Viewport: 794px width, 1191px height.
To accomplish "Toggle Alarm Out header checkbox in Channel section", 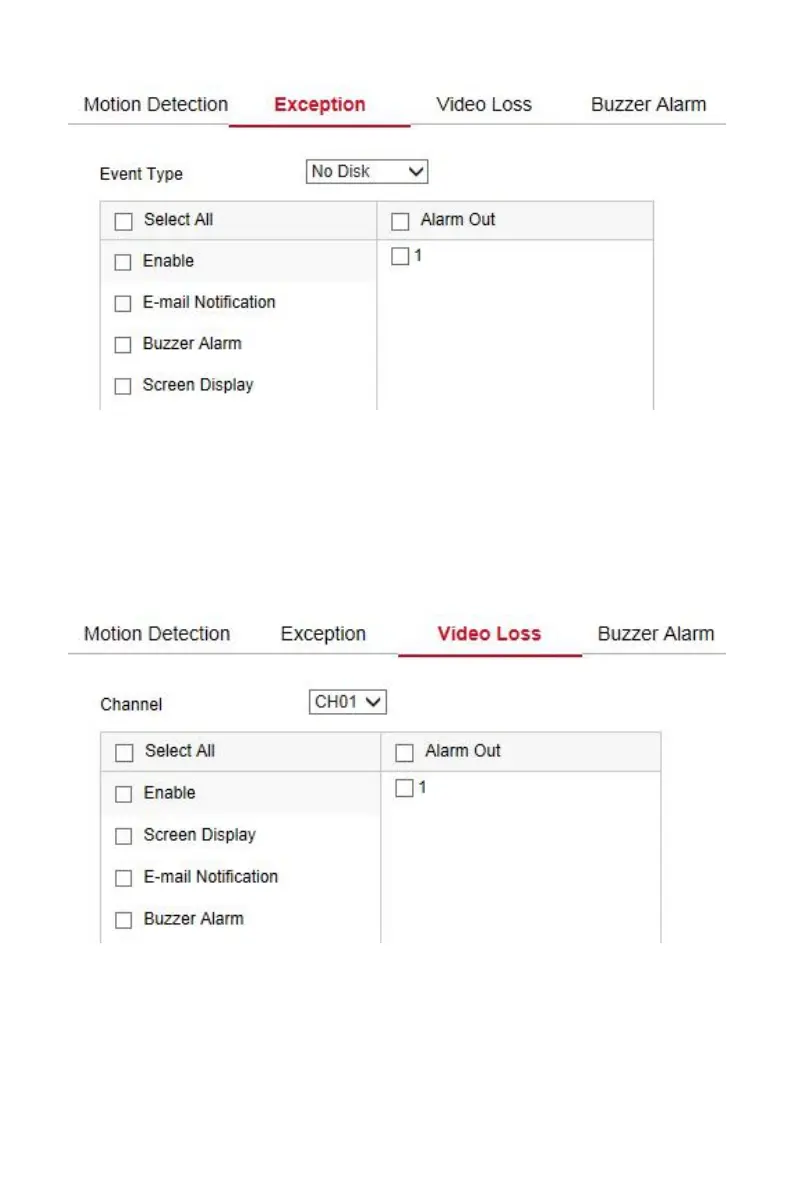I will pyautogui.click(x=404, y=753).
